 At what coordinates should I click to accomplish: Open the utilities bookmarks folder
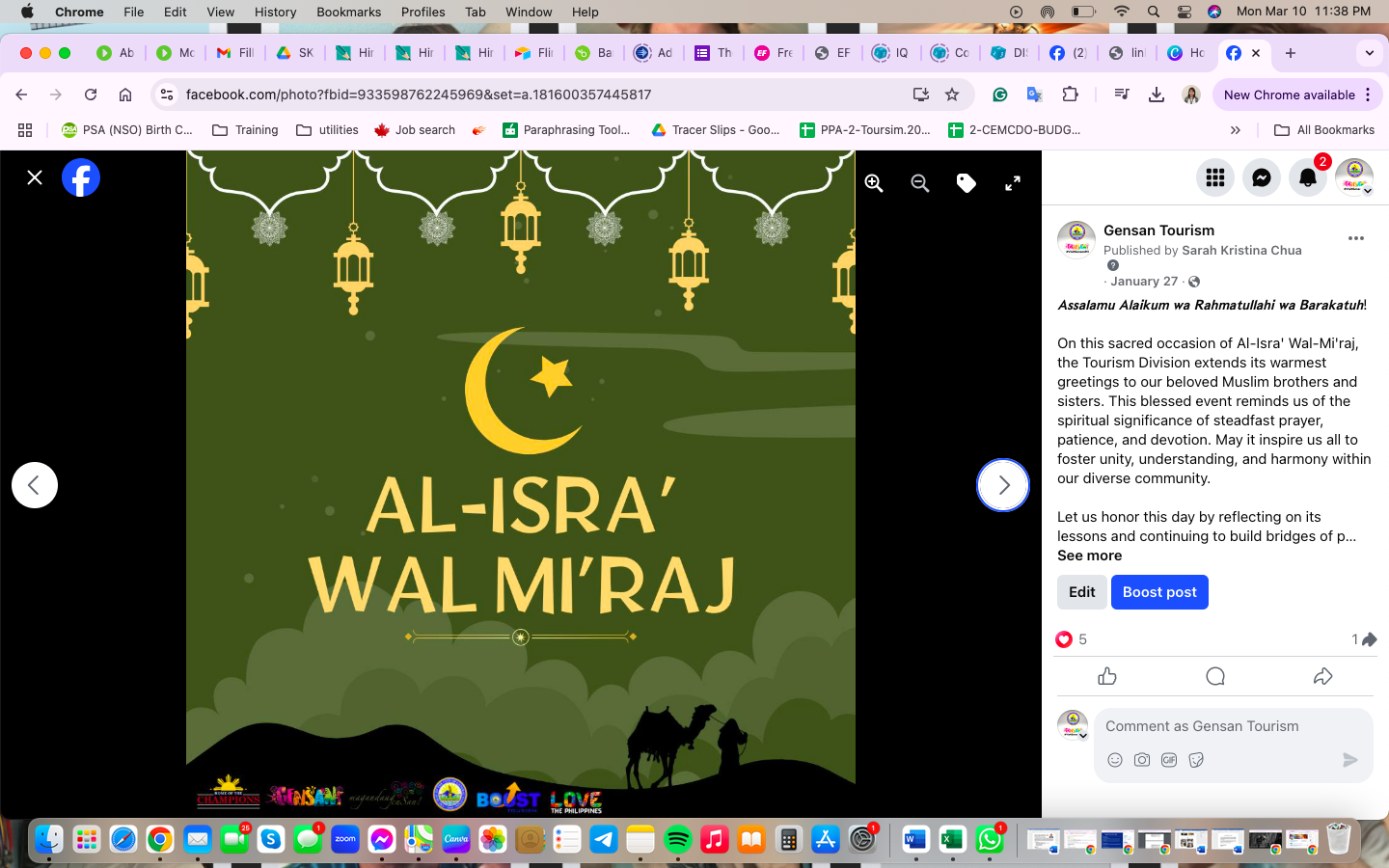point(327,130)
